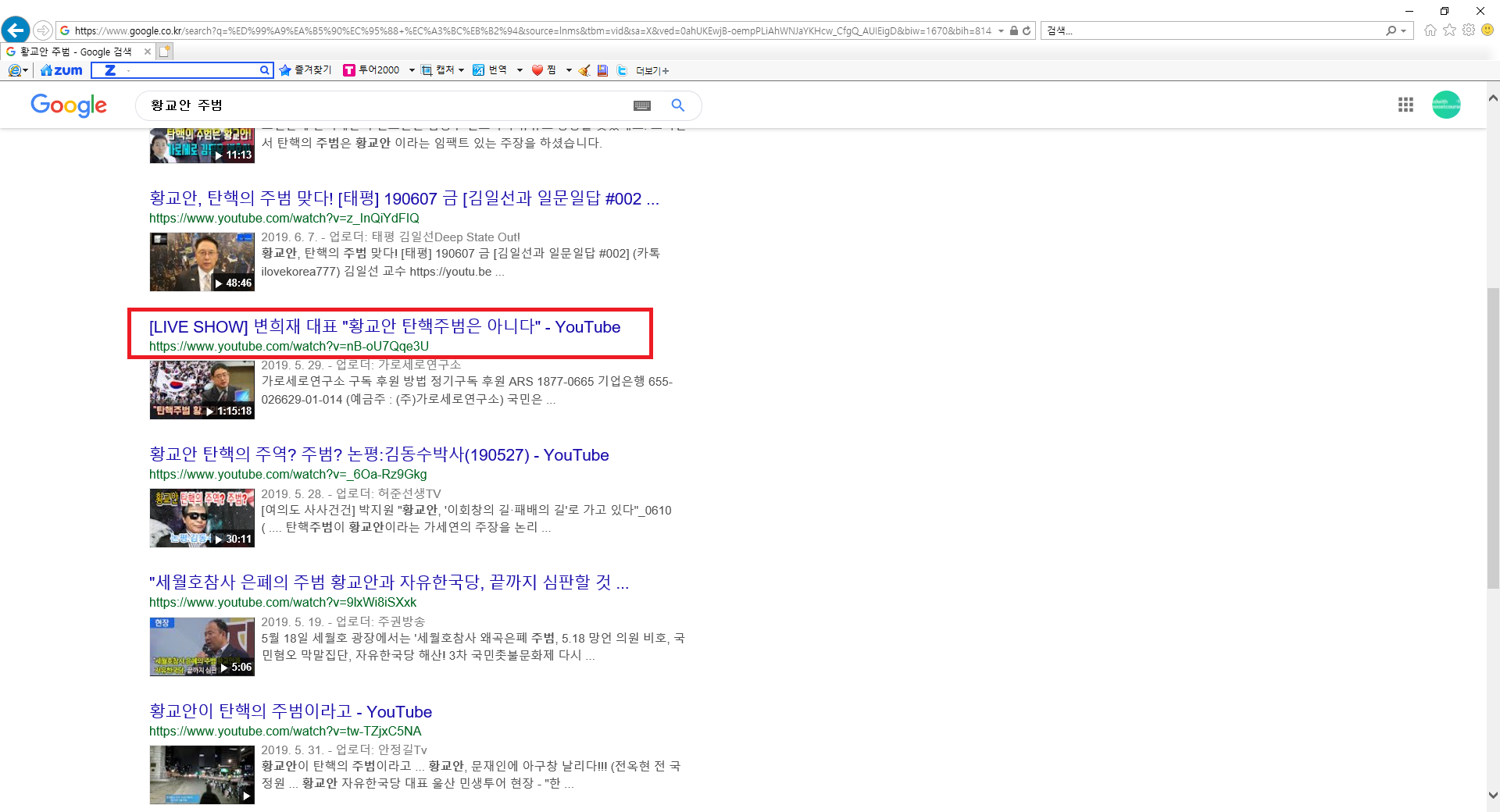
Task: Click URL youtube.com/watch?v=_6Oa-Rz9Gkg
Action: point(288,475)
